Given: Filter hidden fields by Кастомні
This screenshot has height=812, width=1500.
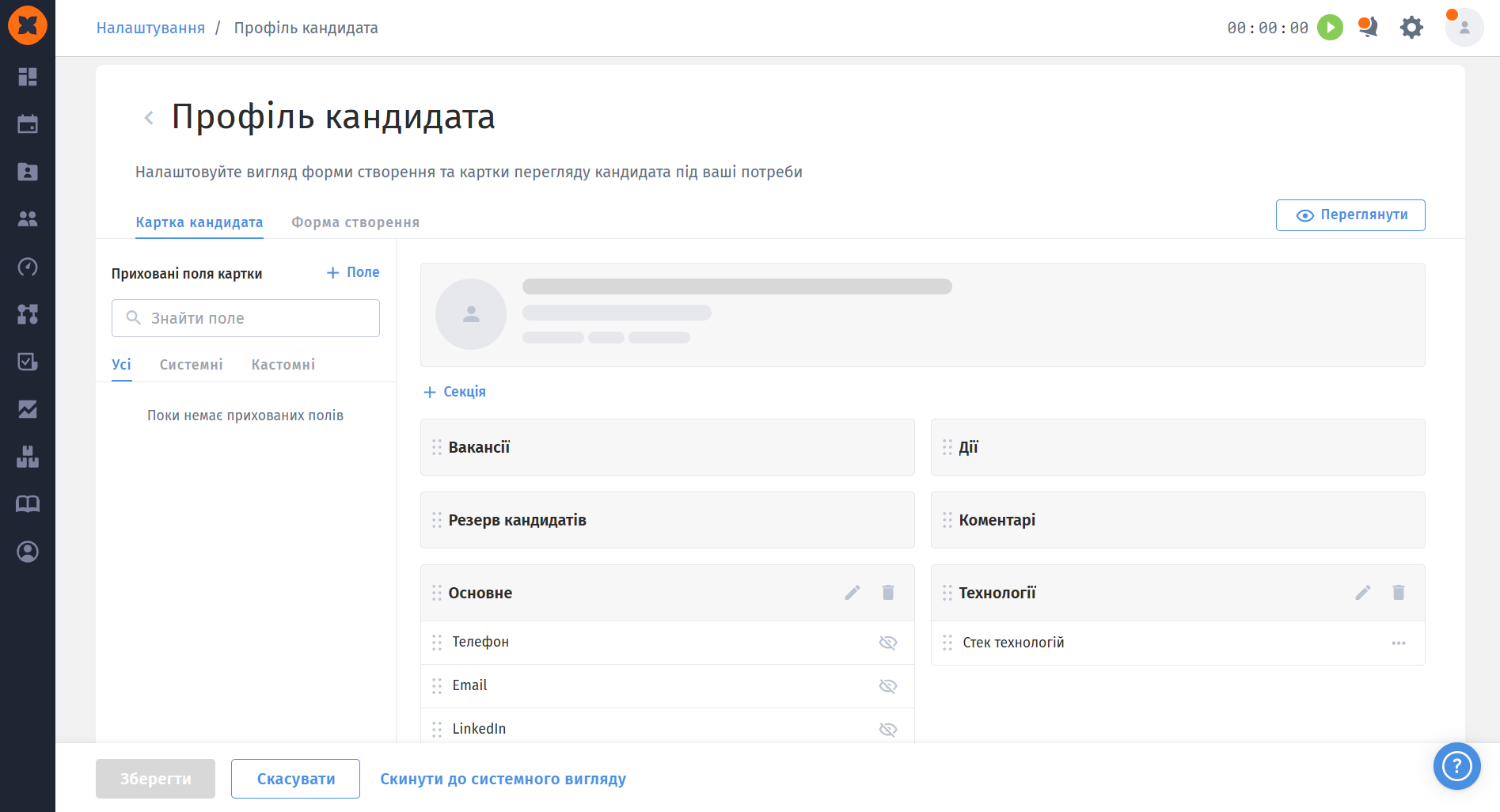Looking at the screenshot, I should [283, 365].
